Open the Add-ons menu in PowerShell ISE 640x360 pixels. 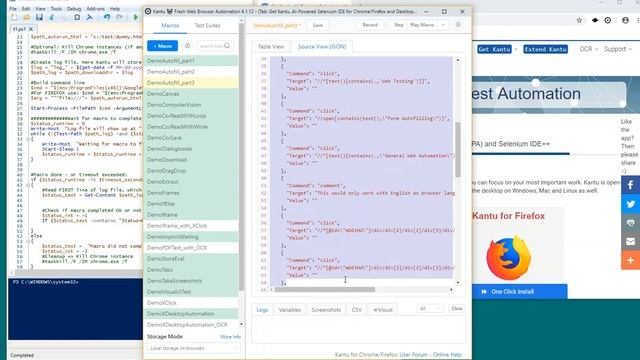[x=96, y=9]
